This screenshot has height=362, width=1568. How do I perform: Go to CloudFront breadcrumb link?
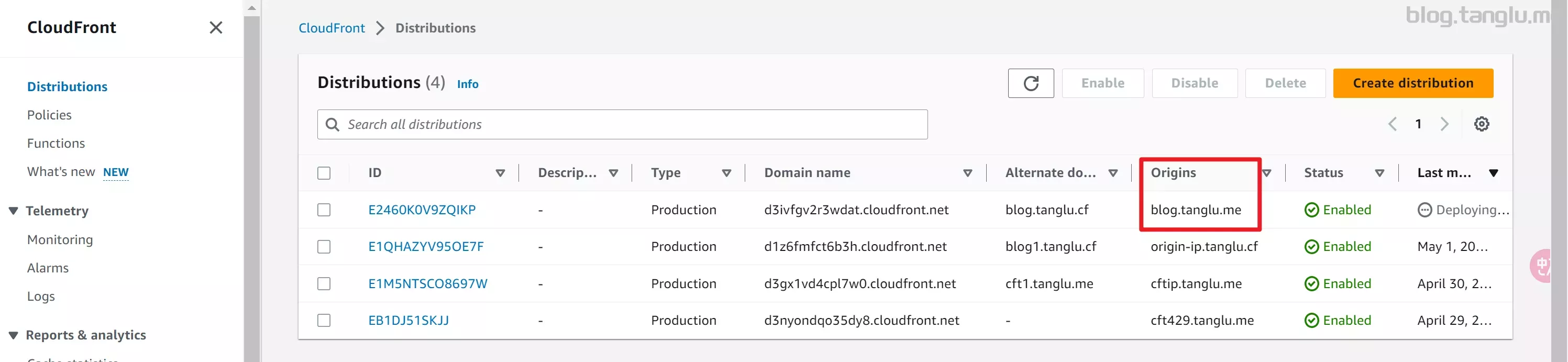pyautogui.click(x=332, y=28)
